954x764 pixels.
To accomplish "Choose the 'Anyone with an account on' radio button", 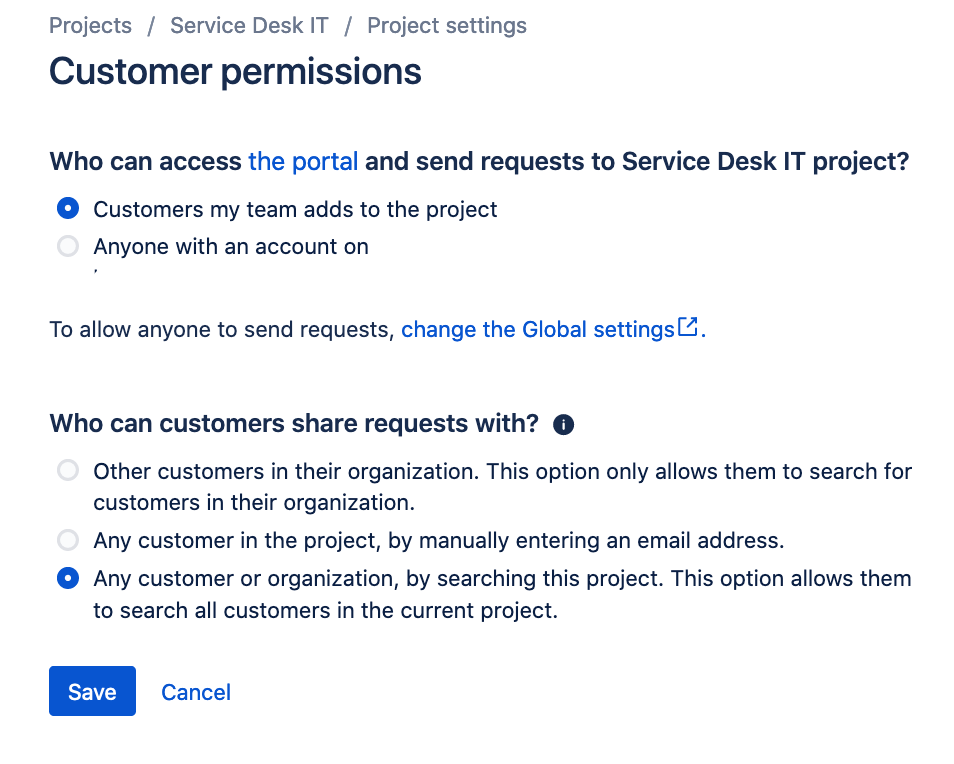I will click(68, 246).
